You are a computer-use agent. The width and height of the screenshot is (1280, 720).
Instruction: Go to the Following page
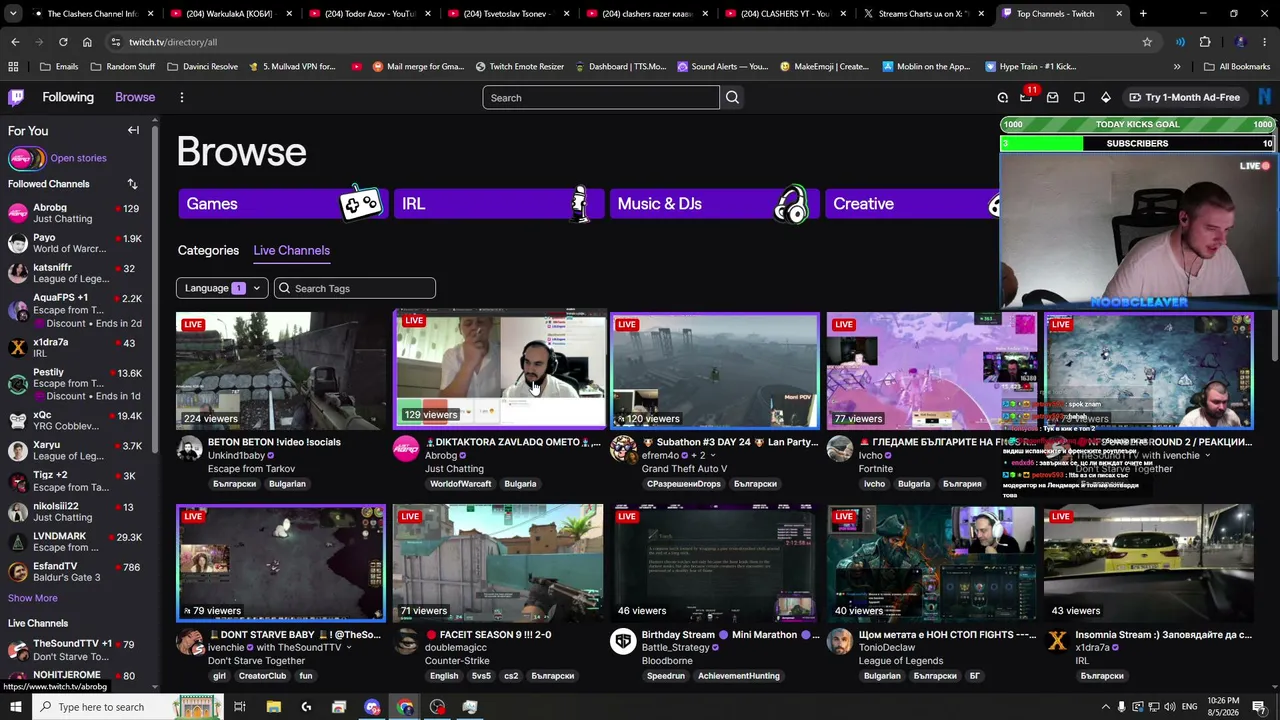pyautogui.click(x=68, y=97)
